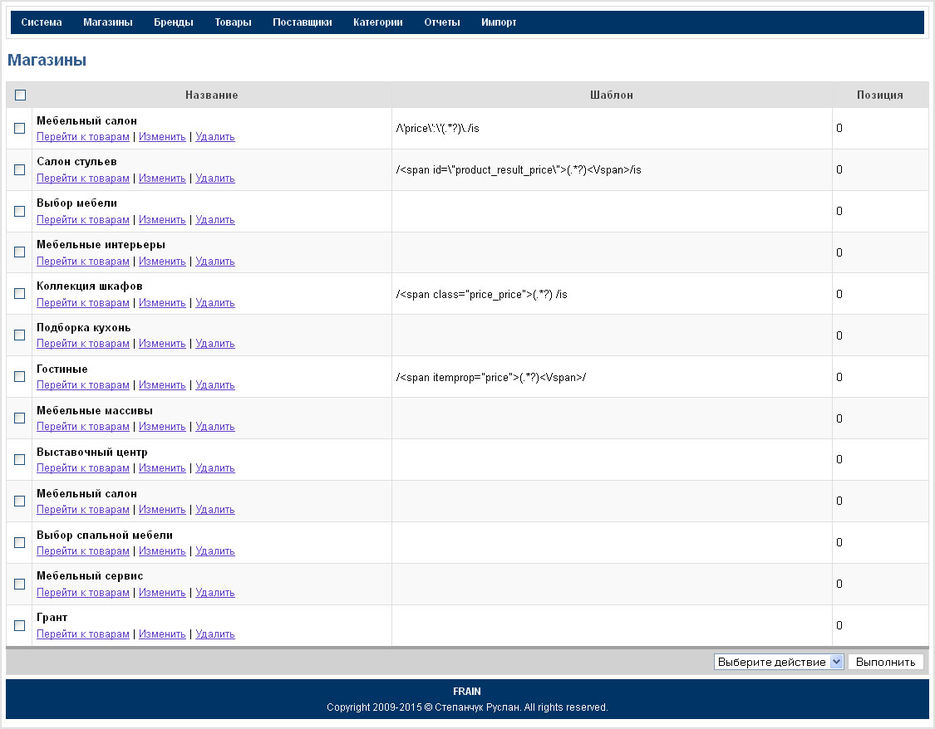Open the Импорт menu item
The image size is (935, 729).
tap(499, 22)
